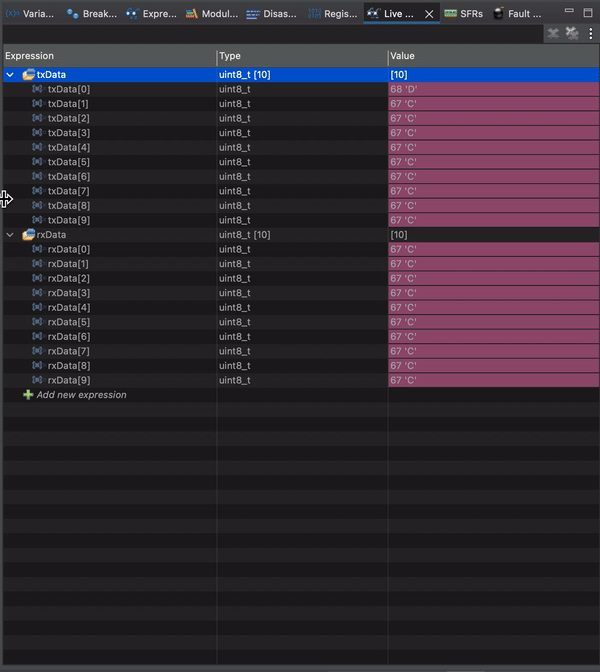Select the txData[0] value cell
The image size is (600, 672).
[493, 89]
